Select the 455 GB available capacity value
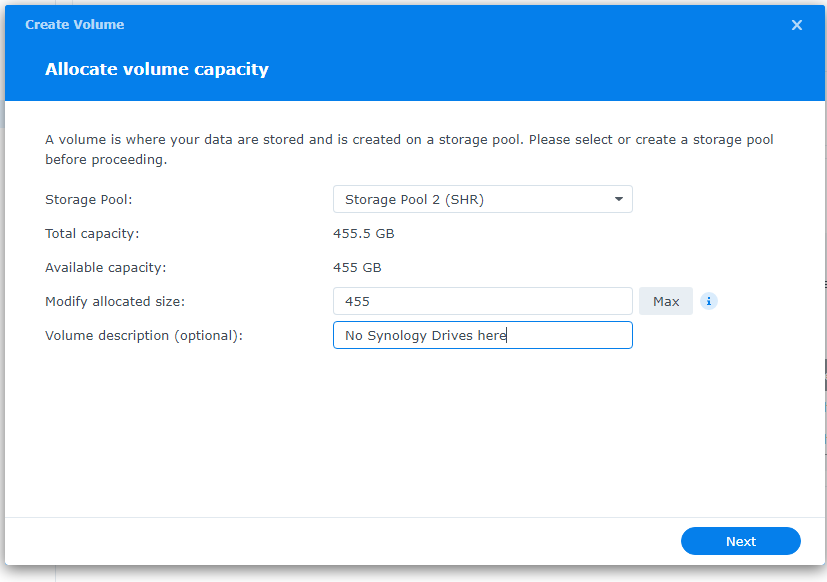 [357, 268]
